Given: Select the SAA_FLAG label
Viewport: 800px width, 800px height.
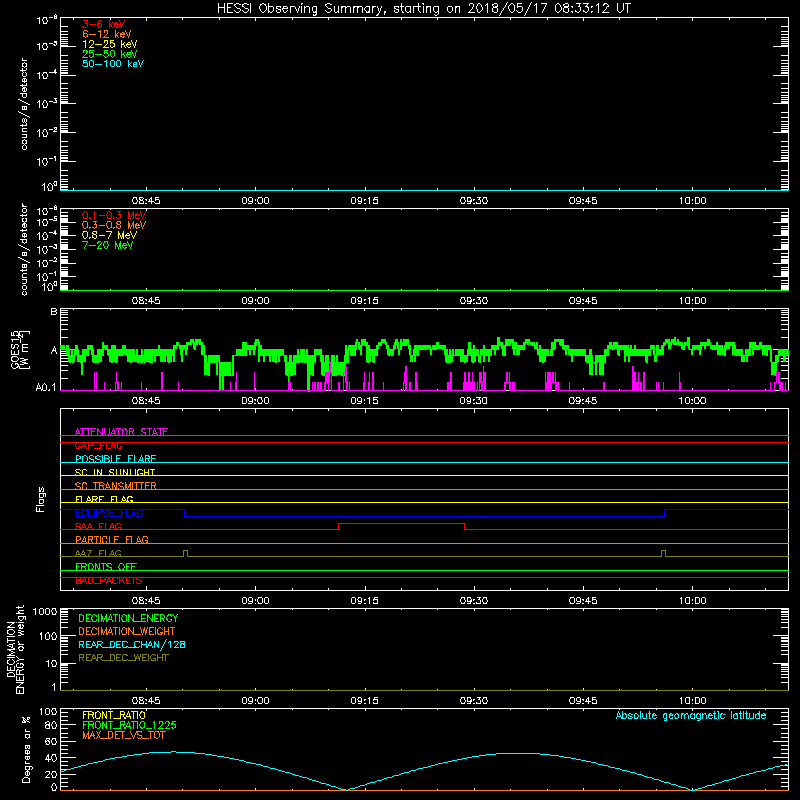Looking at the screenshot, I should coord(98,526).
